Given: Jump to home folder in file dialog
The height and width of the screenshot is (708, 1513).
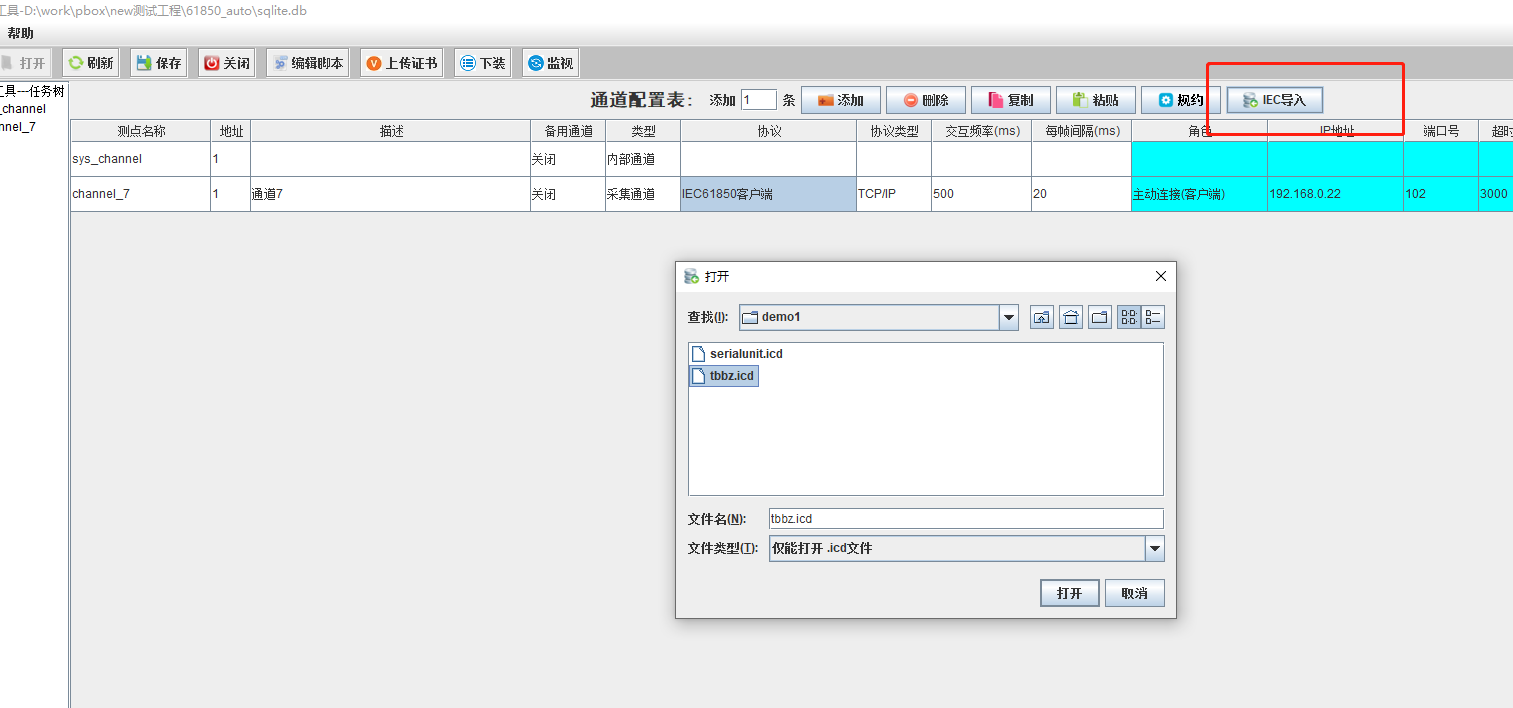Looking at the screenshot, I should point(1071,318).
